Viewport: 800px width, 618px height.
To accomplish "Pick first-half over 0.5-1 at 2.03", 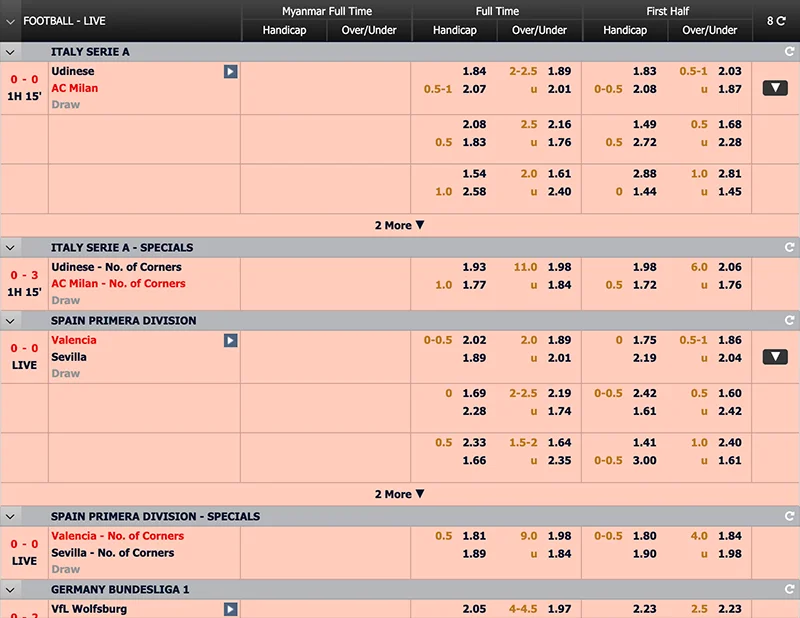I will (730, 71).
